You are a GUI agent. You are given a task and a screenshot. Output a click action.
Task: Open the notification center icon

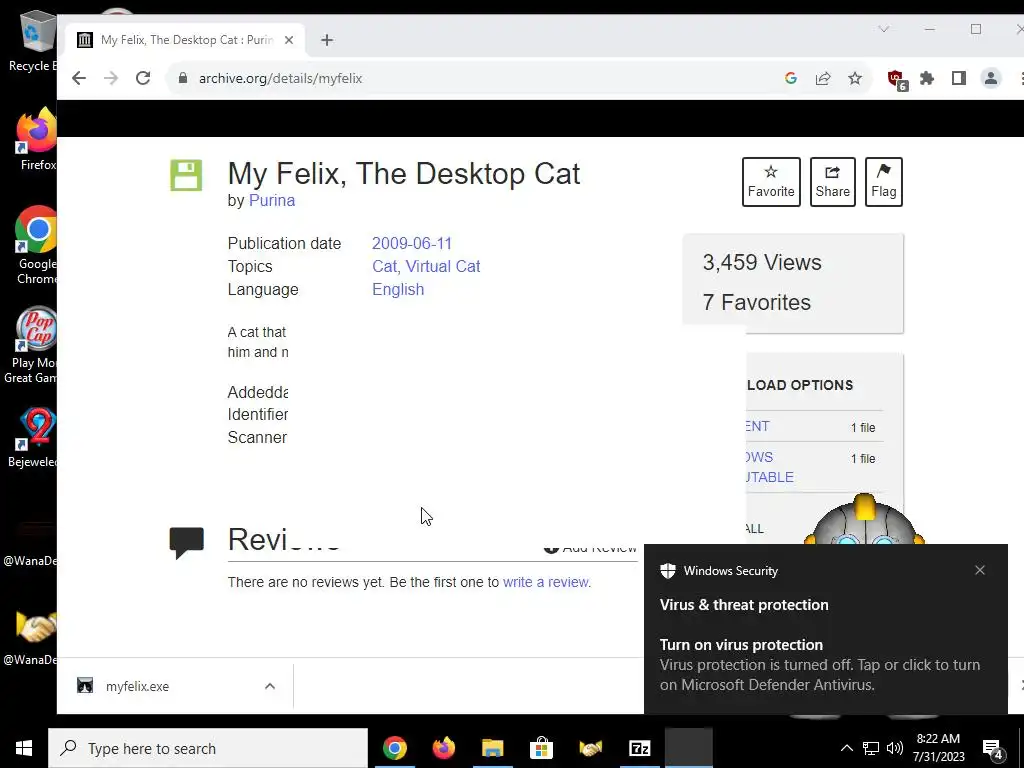[993, 749]
